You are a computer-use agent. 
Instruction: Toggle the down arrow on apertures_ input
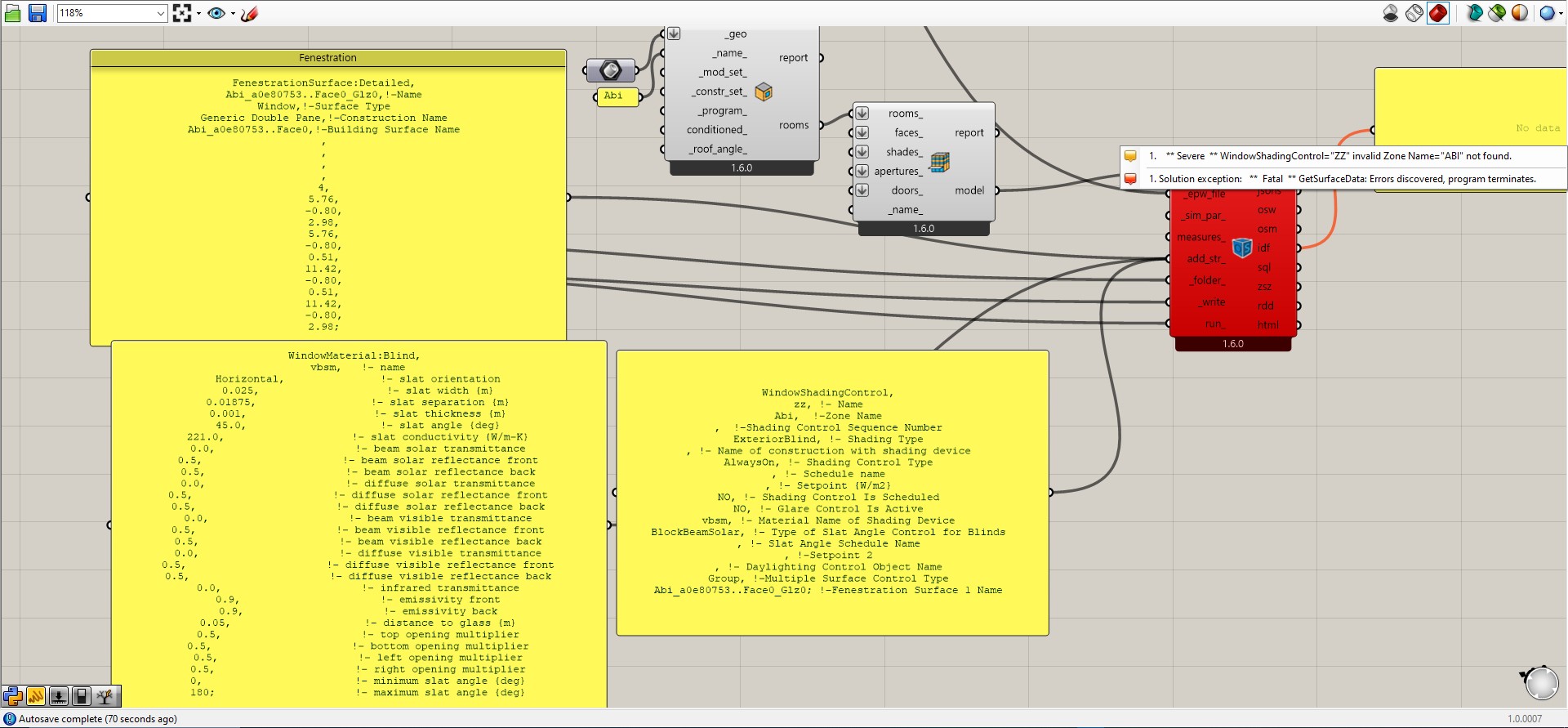(862, 171)
